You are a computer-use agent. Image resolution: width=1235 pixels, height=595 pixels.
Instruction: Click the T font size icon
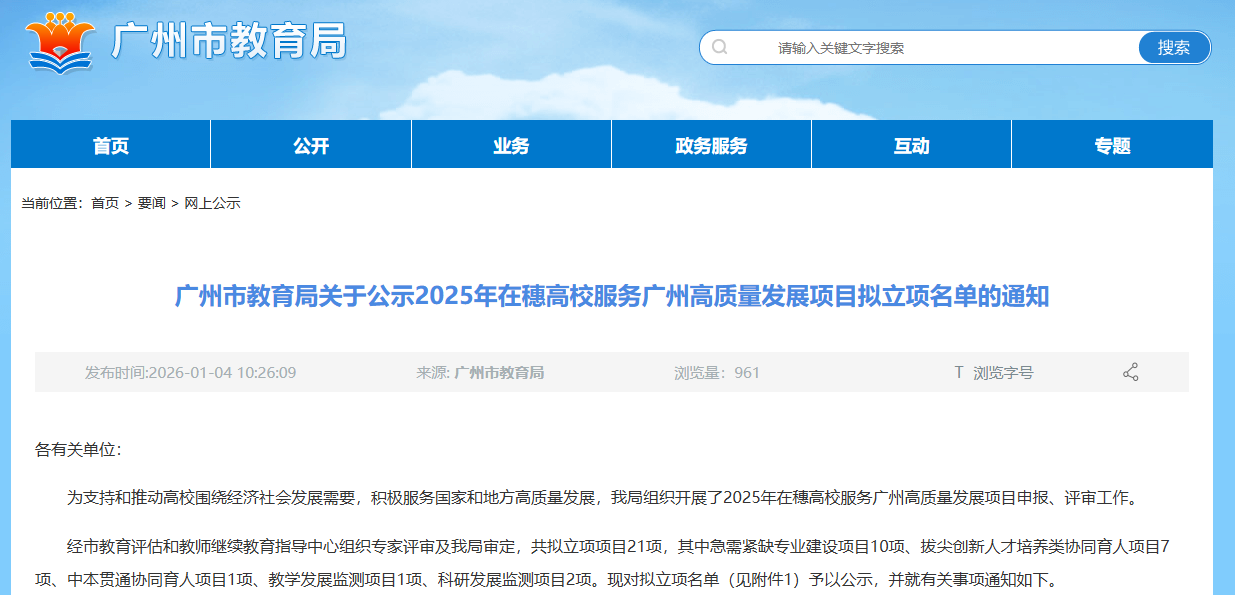click(x=958, y=373)
